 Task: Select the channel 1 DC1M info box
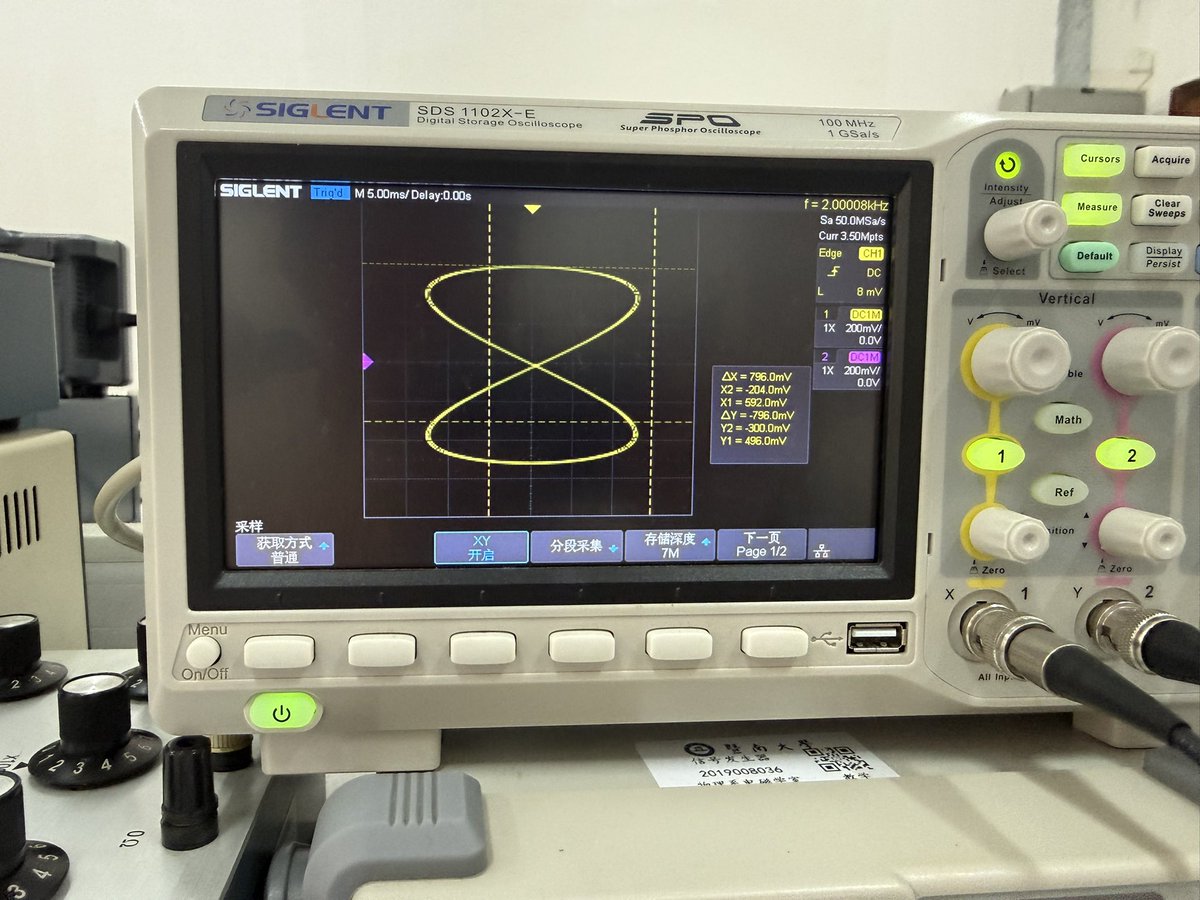click(849, 327)
